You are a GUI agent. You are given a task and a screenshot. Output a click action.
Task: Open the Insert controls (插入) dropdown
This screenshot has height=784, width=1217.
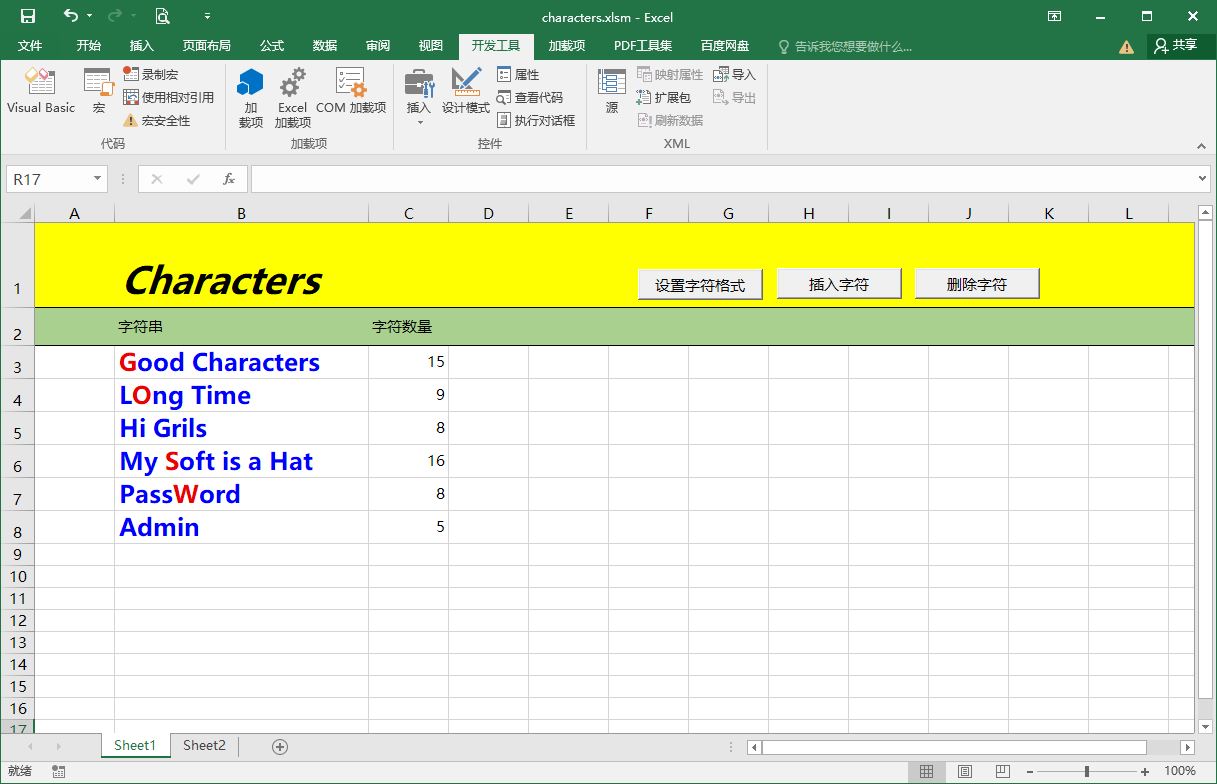419,97
